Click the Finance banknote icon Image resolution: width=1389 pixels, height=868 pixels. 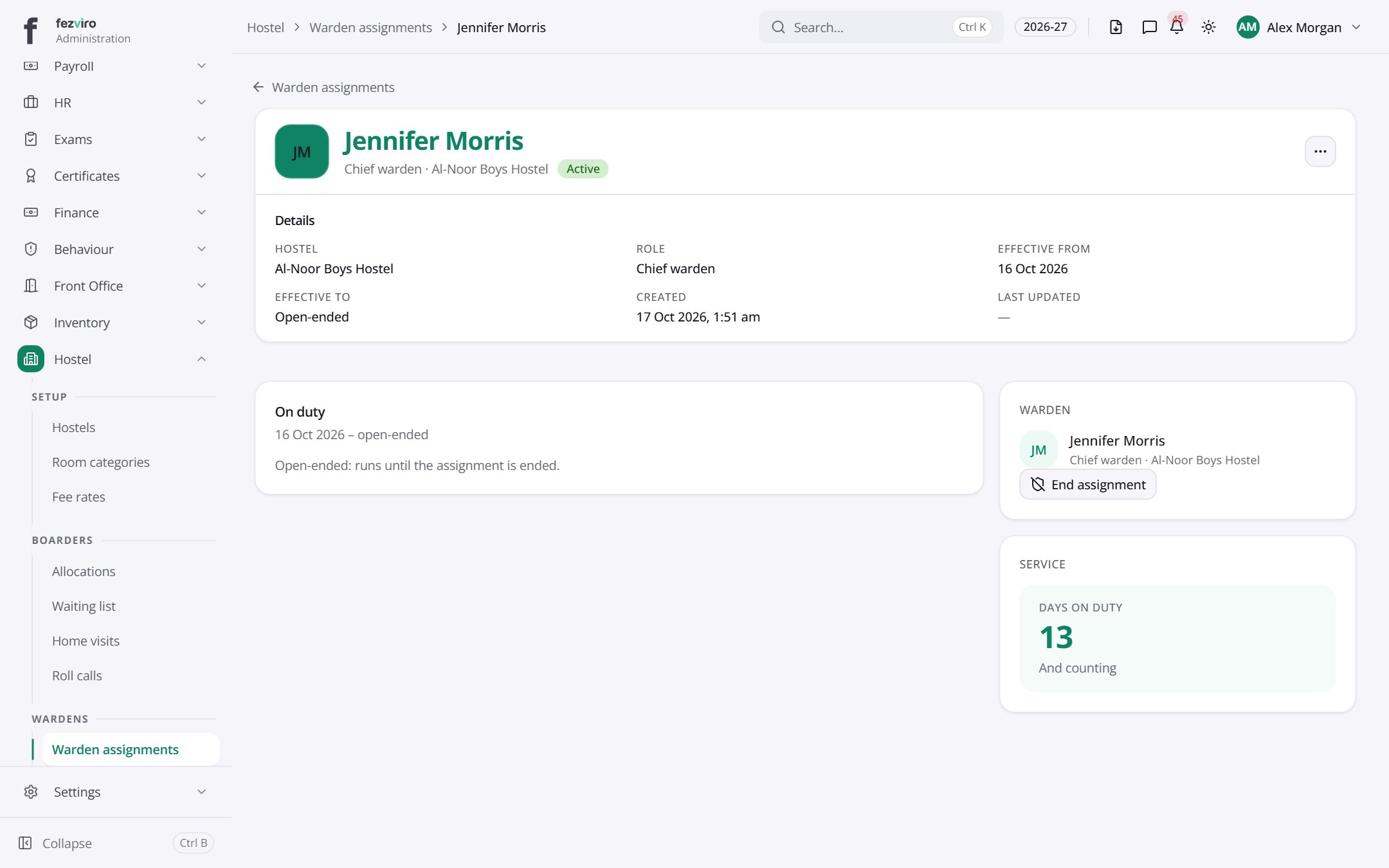click(x=31, y=212)
